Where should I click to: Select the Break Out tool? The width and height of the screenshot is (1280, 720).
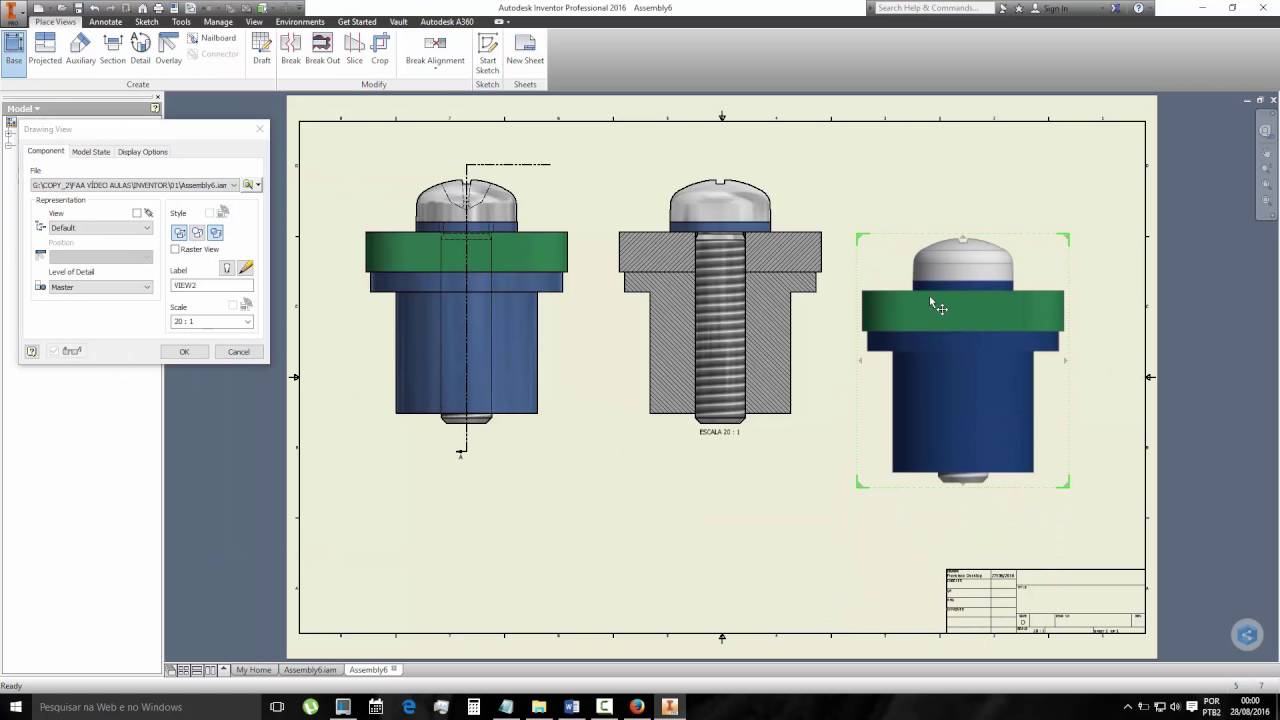pyautogui.click(x=322, y=48)
